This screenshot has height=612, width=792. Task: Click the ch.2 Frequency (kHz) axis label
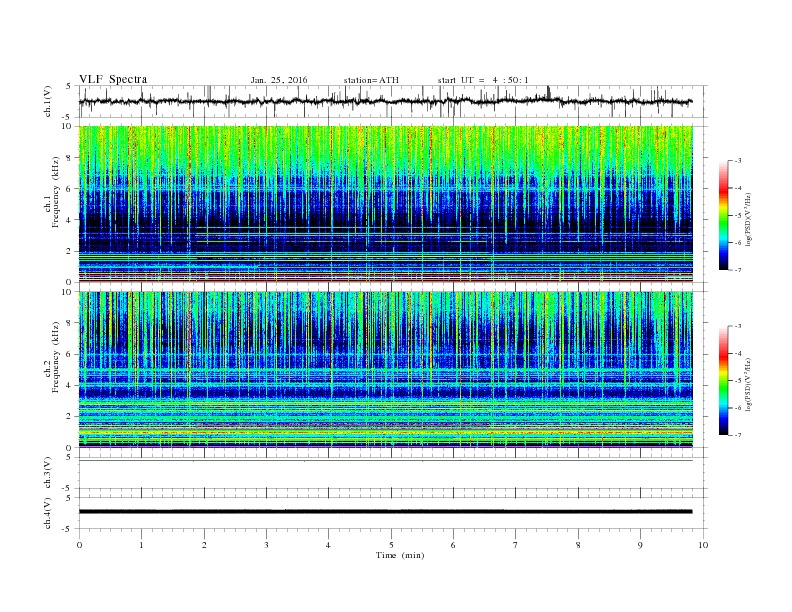tap(53, 357)
